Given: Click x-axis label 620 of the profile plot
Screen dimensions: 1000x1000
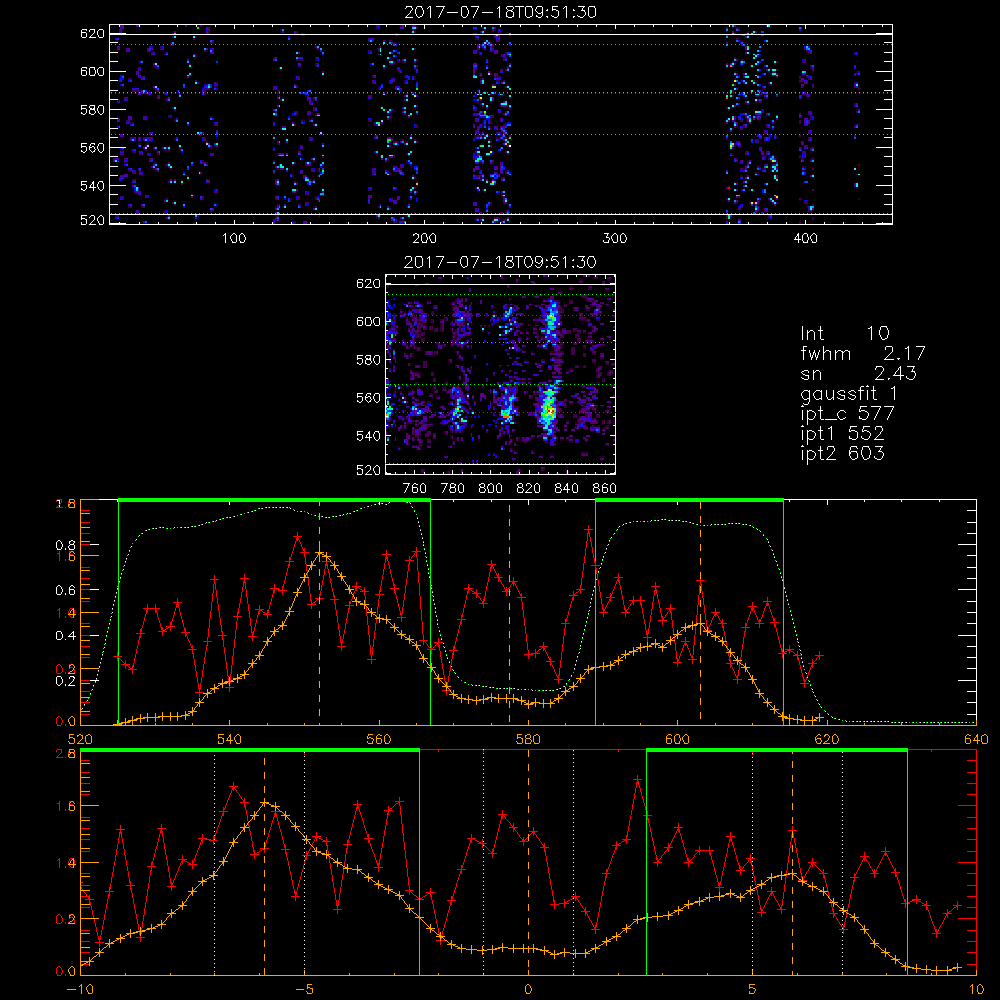Looking at the screenshot, I should click(827, 739).
